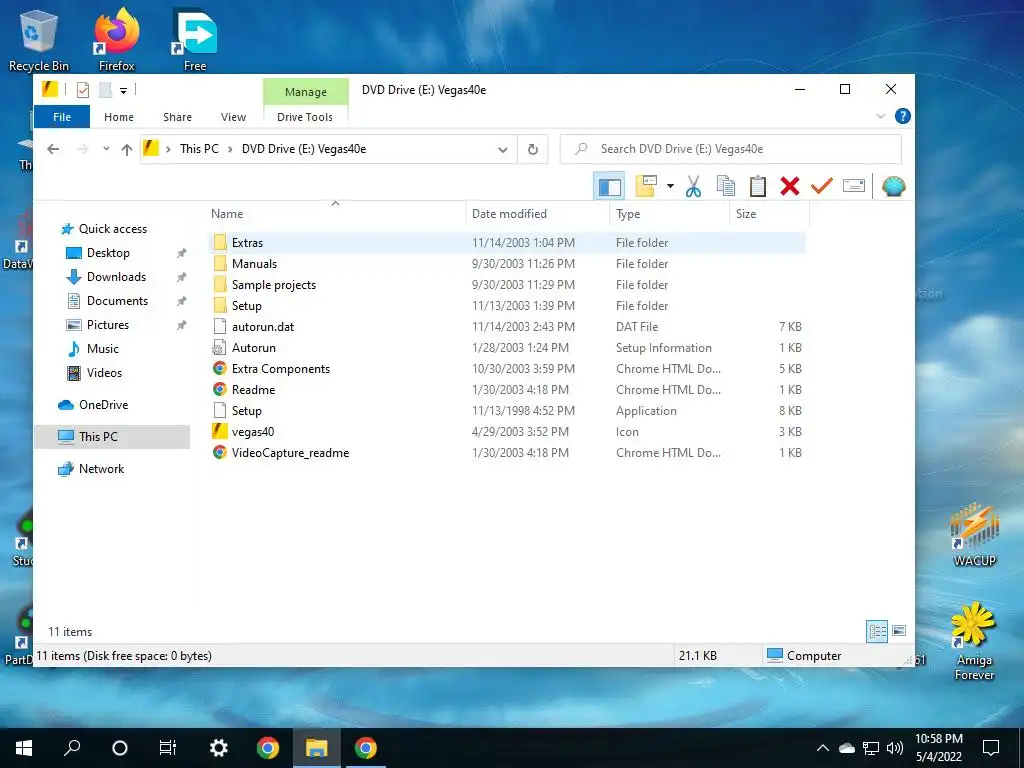Screen dimensions: 1024x768
Task: Select the Setup application file
Action: pyautogui.click(x=507, y=411)
